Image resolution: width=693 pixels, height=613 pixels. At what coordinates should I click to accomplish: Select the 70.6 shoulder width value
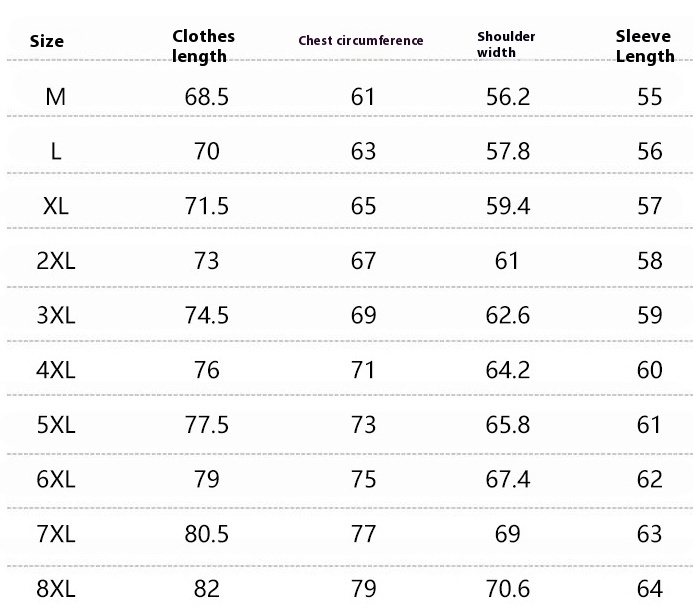pos(508,589)
